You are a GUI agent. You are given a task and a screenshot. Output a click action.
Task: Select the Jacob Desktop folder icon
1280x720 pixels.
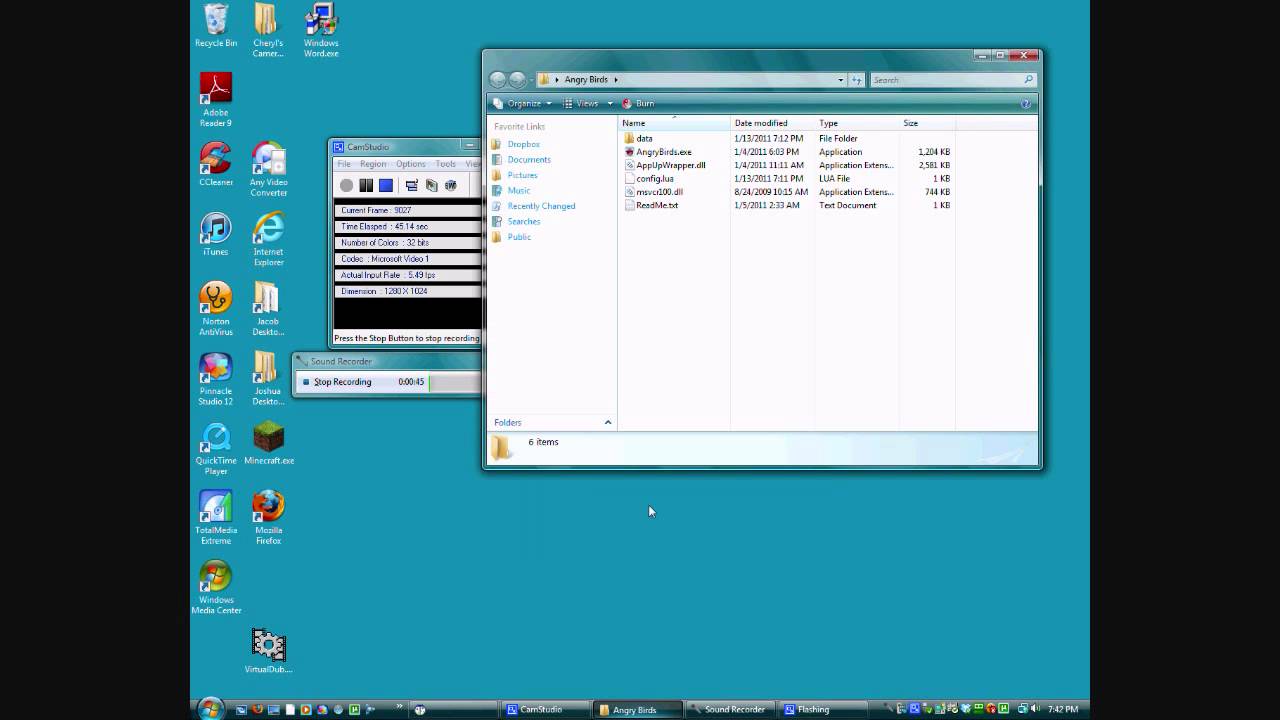(268, 309)
